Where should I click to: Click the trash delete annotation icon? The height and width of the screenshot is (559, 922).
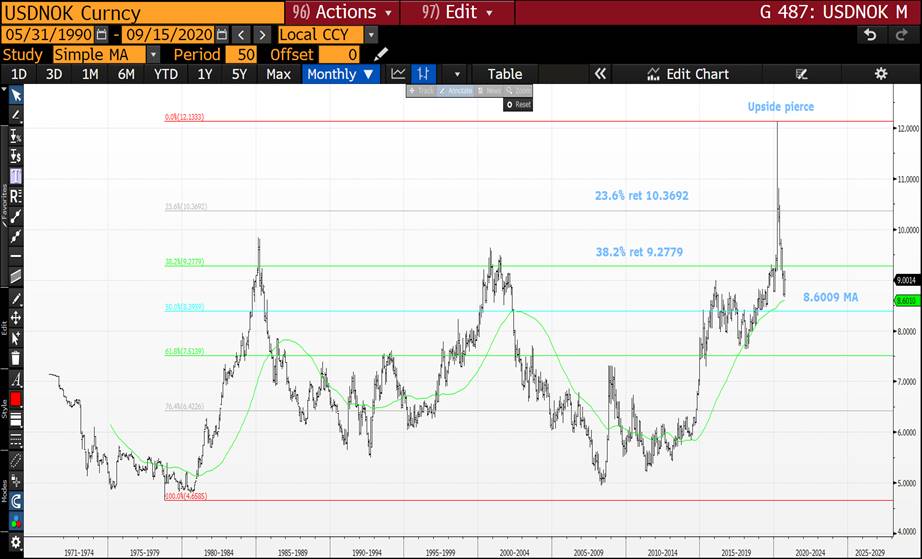(x=16, y=358)
